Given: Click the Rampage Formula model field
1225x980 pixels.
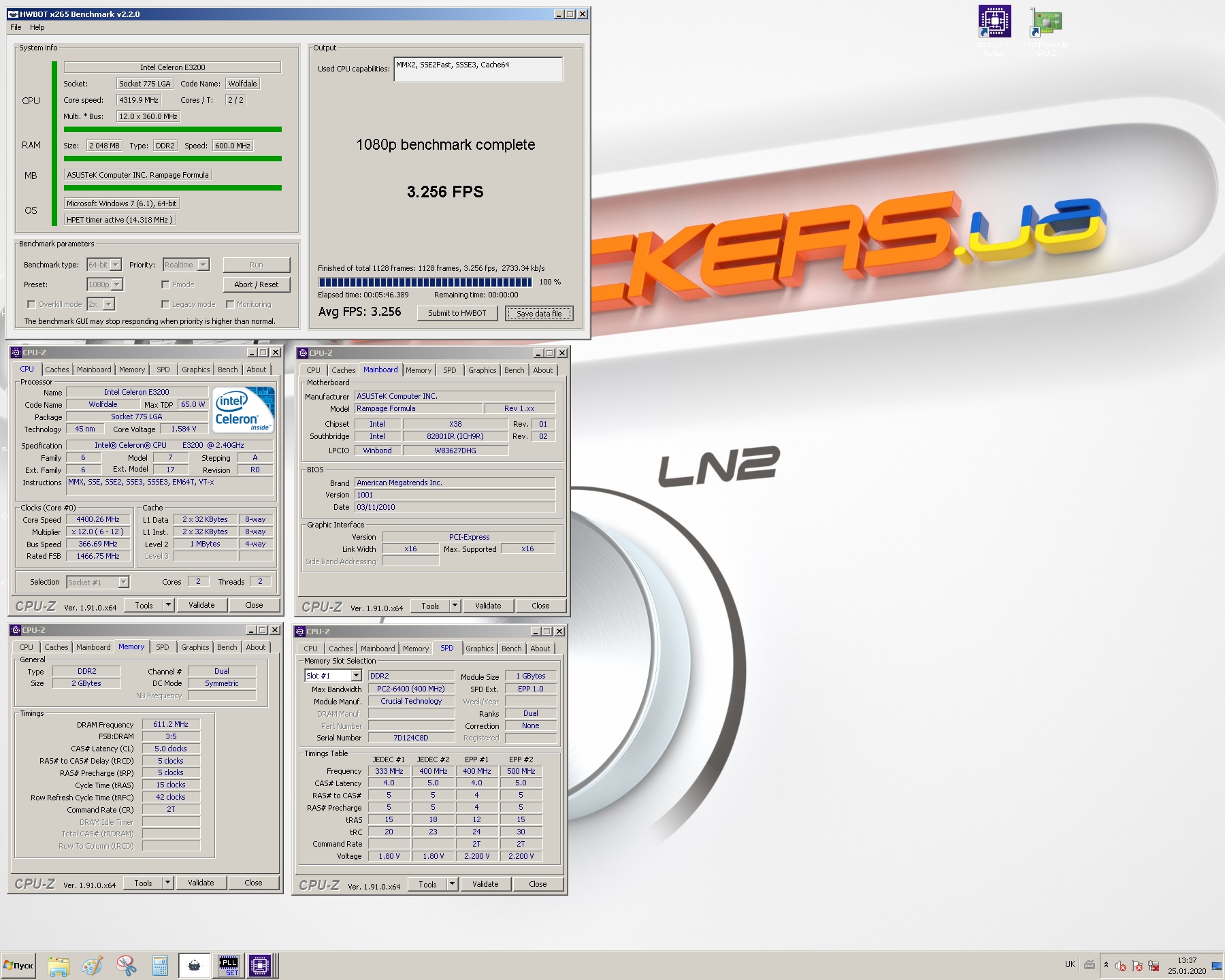Looking at the screenshot, I should [419, 408].
